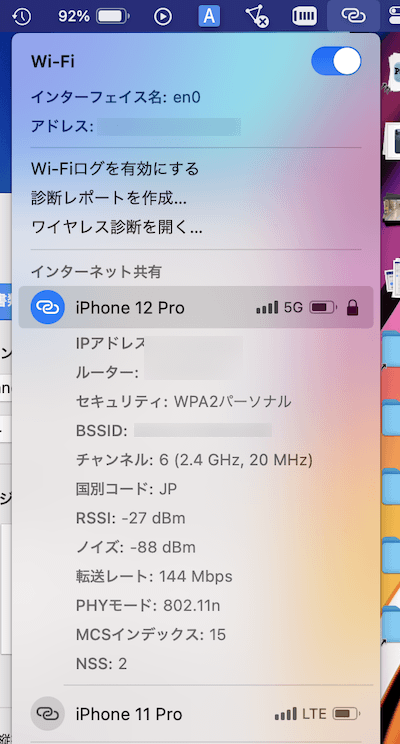Click the 'ノイズ: -88 dBm' line
Screen dimensions: 400x744
tap(136, 547)
